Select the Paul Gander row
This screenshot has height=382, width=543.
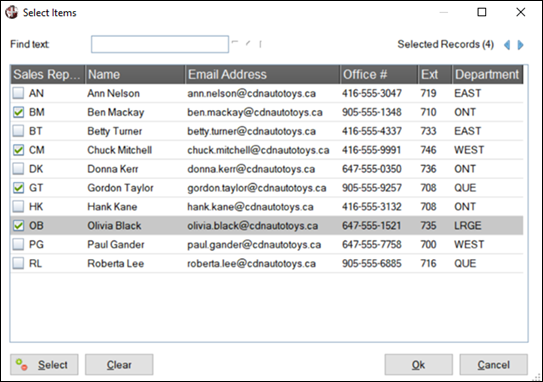267,245
